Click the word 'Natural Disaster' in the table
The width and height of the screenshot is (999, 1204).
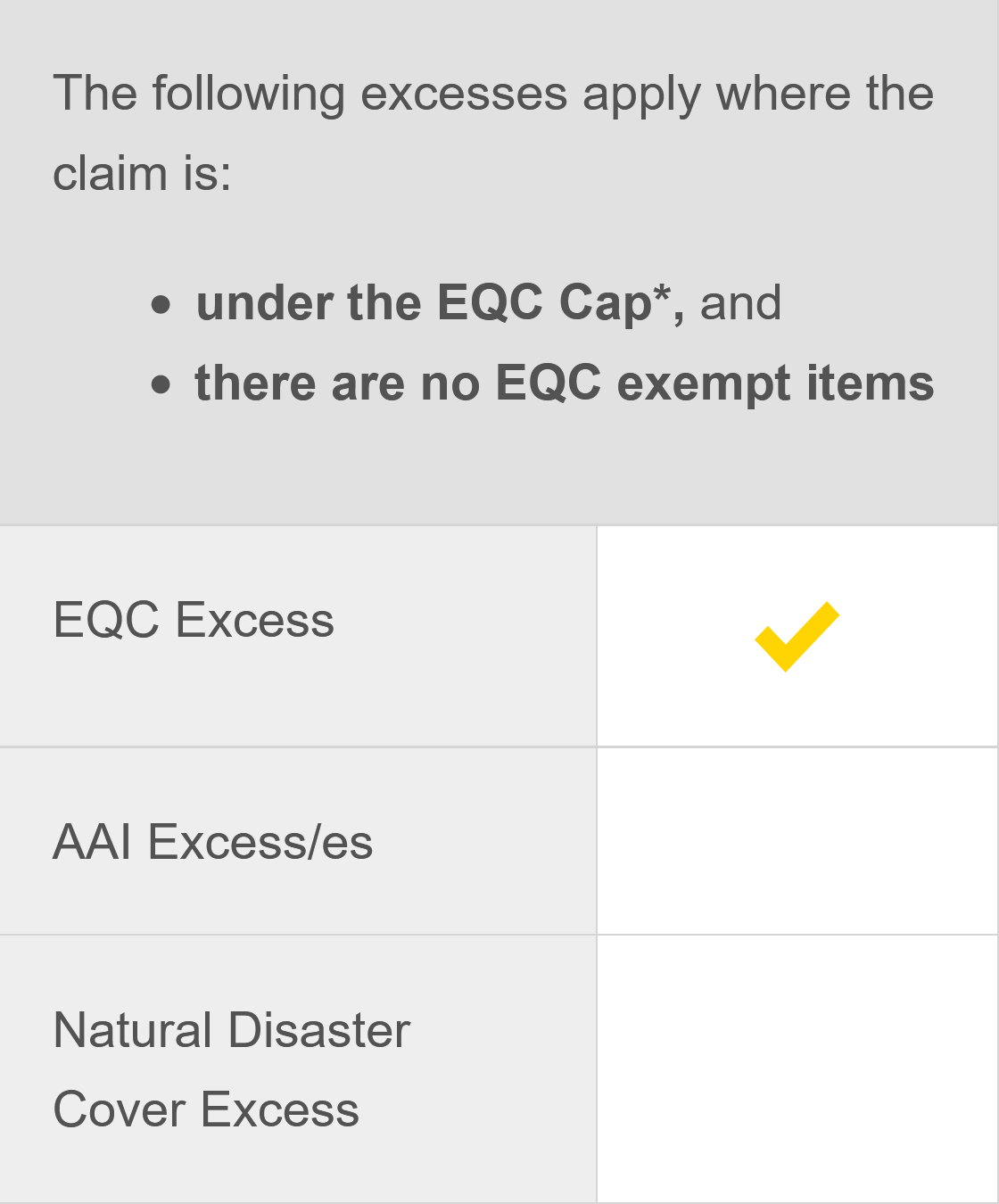coord(232,1030)
